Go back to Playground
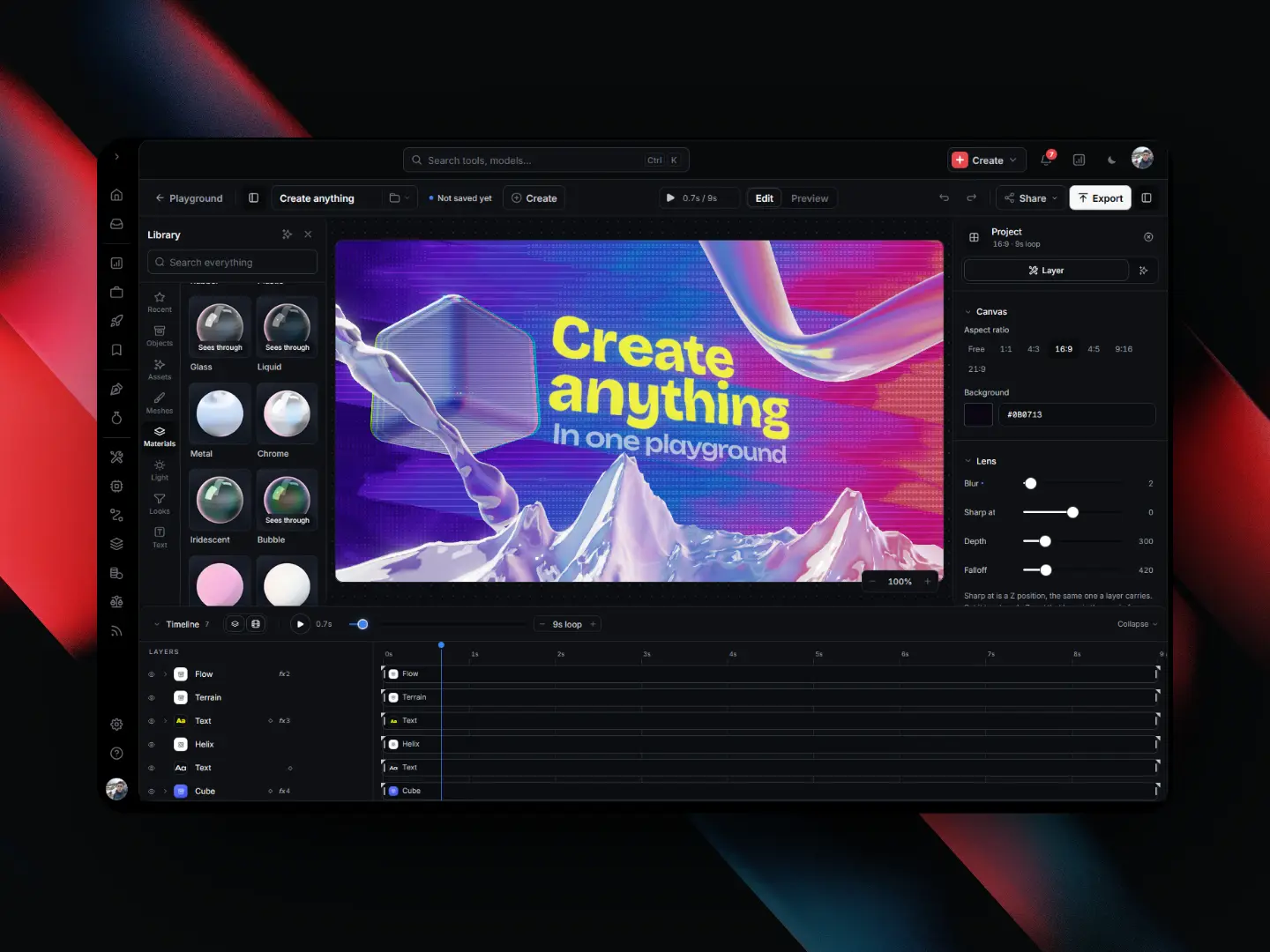Viewport: 1270px width, 952px height. tap(189, 198)
